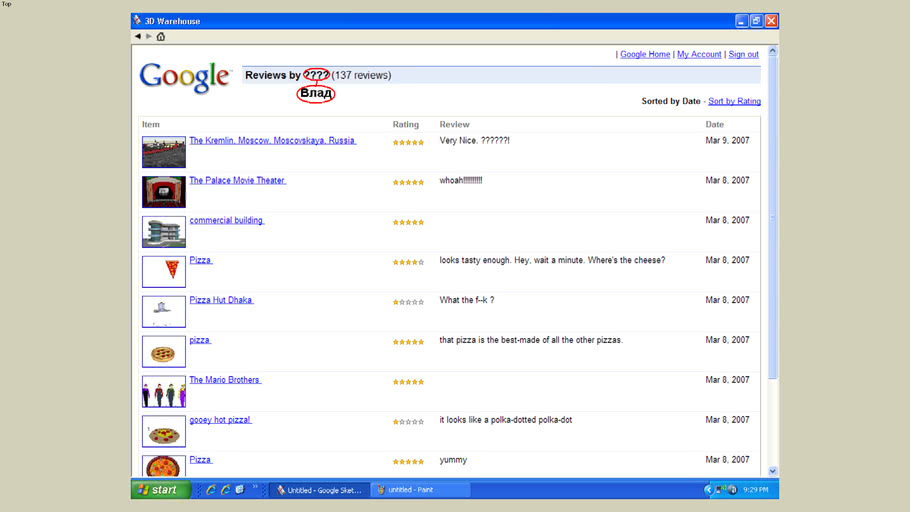The image size is (910, 512).
Task: Click the Google logo
Action: click(185, 77)
